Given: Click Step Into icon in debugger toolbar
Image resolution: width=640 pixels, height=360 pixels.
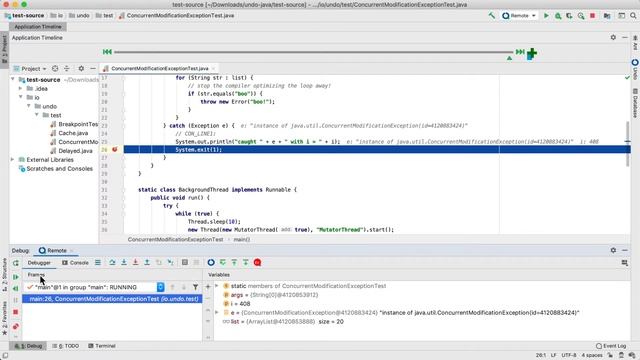Looking at the screenshot, I should point(124,262).
